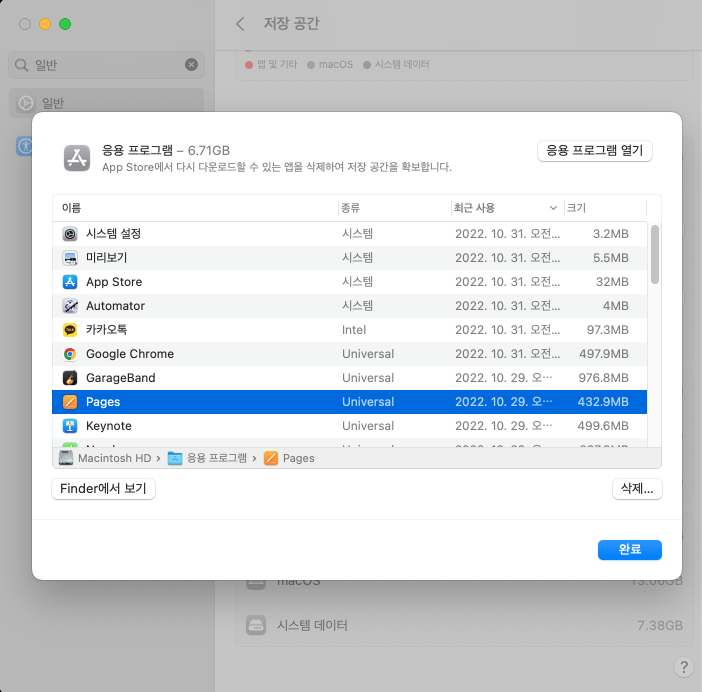Select the Google Chrome row name
Screen dimensions: 702x692
coord(130,354)
